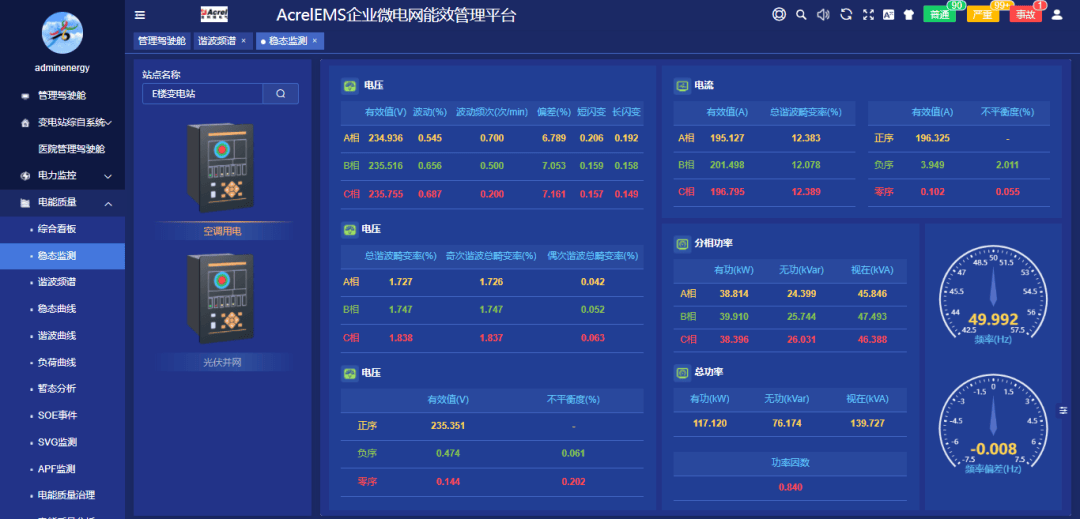Click the 电能质量 folder icon

pyautogui.click(x=25, y=203)
